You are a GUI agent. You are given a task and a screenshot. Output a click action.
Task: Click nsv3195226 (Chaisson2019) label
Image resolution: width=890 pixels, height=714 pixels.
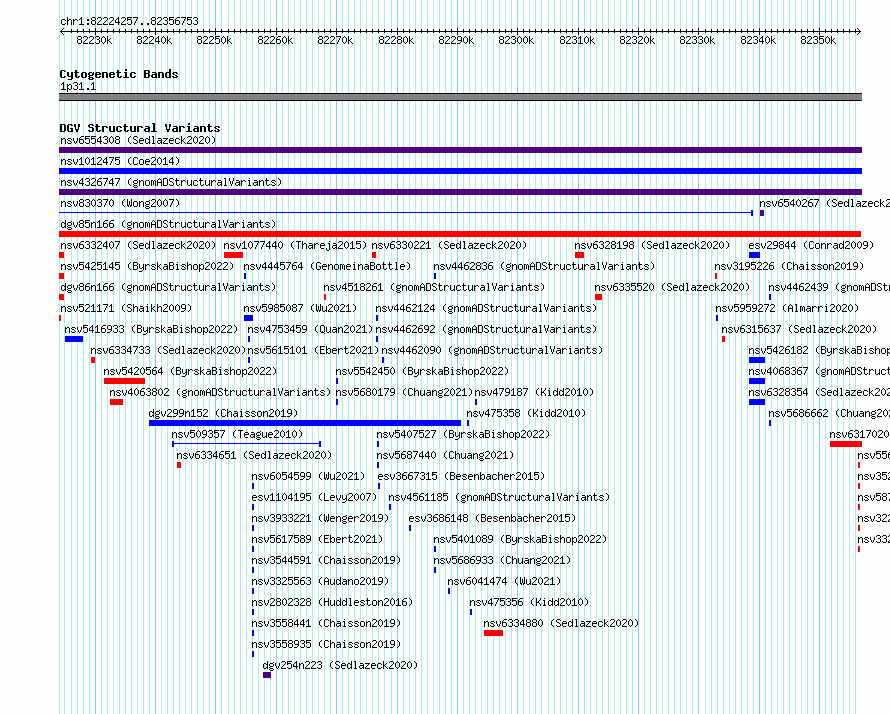click(x=789, y=266)
